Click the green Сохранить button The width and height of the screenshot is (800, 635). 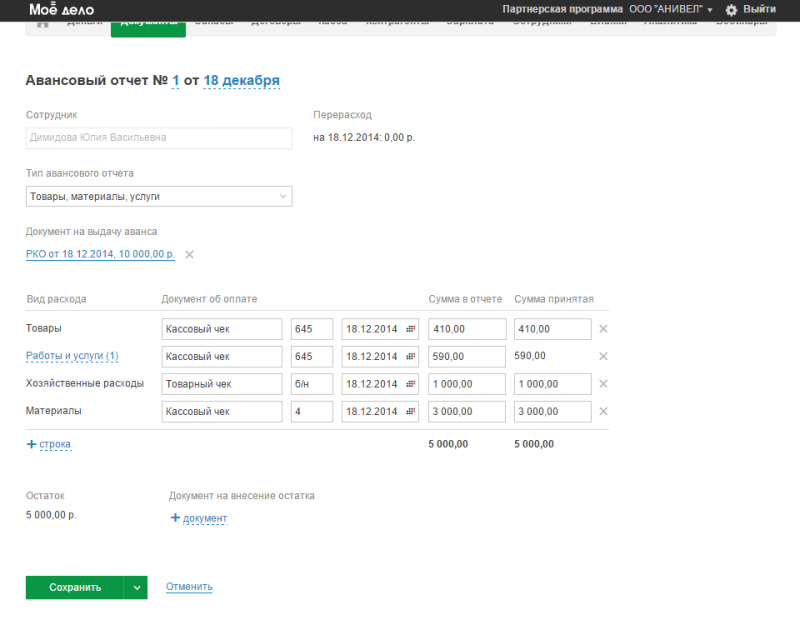point(75,588)
